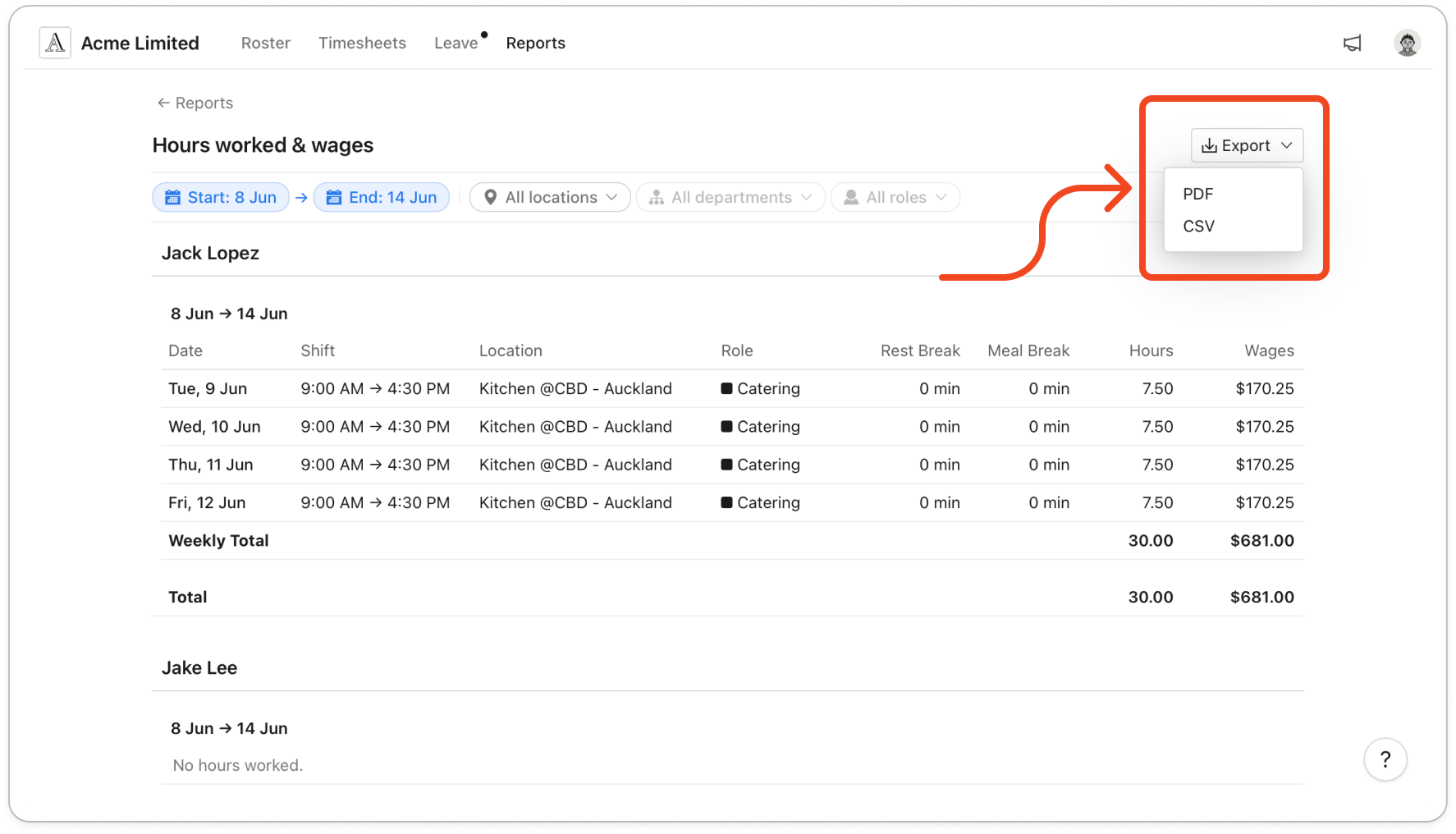Open the All locations dropdown

point(550,197)
